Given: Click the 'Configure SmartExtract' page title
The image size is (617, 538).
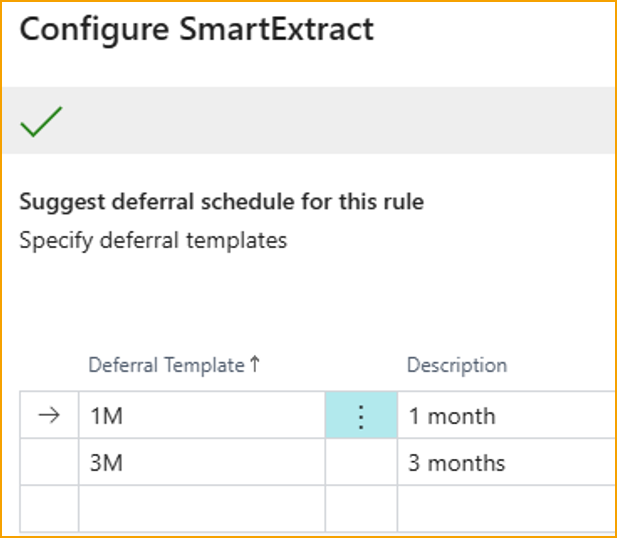Looking at the screenshot, I should (x=196, y=29).
